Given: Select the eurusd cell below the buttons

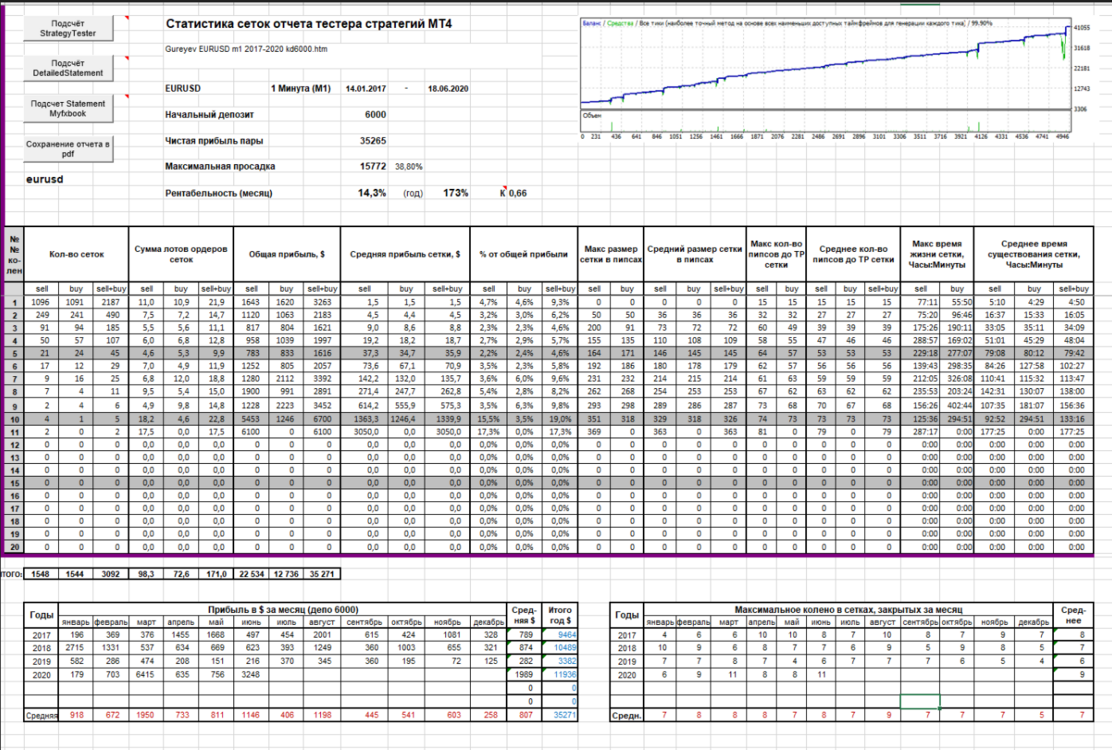Looking at the screenshot, I should pos(45,179).
